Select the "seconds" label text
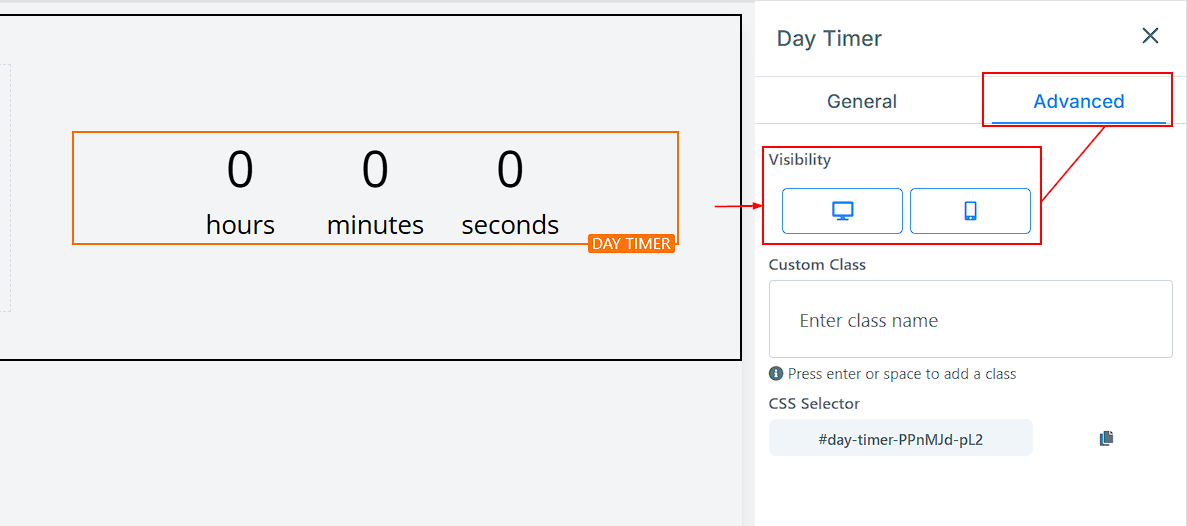The width and height of the screenshot is (1187, 526). [x=510, y=225]
